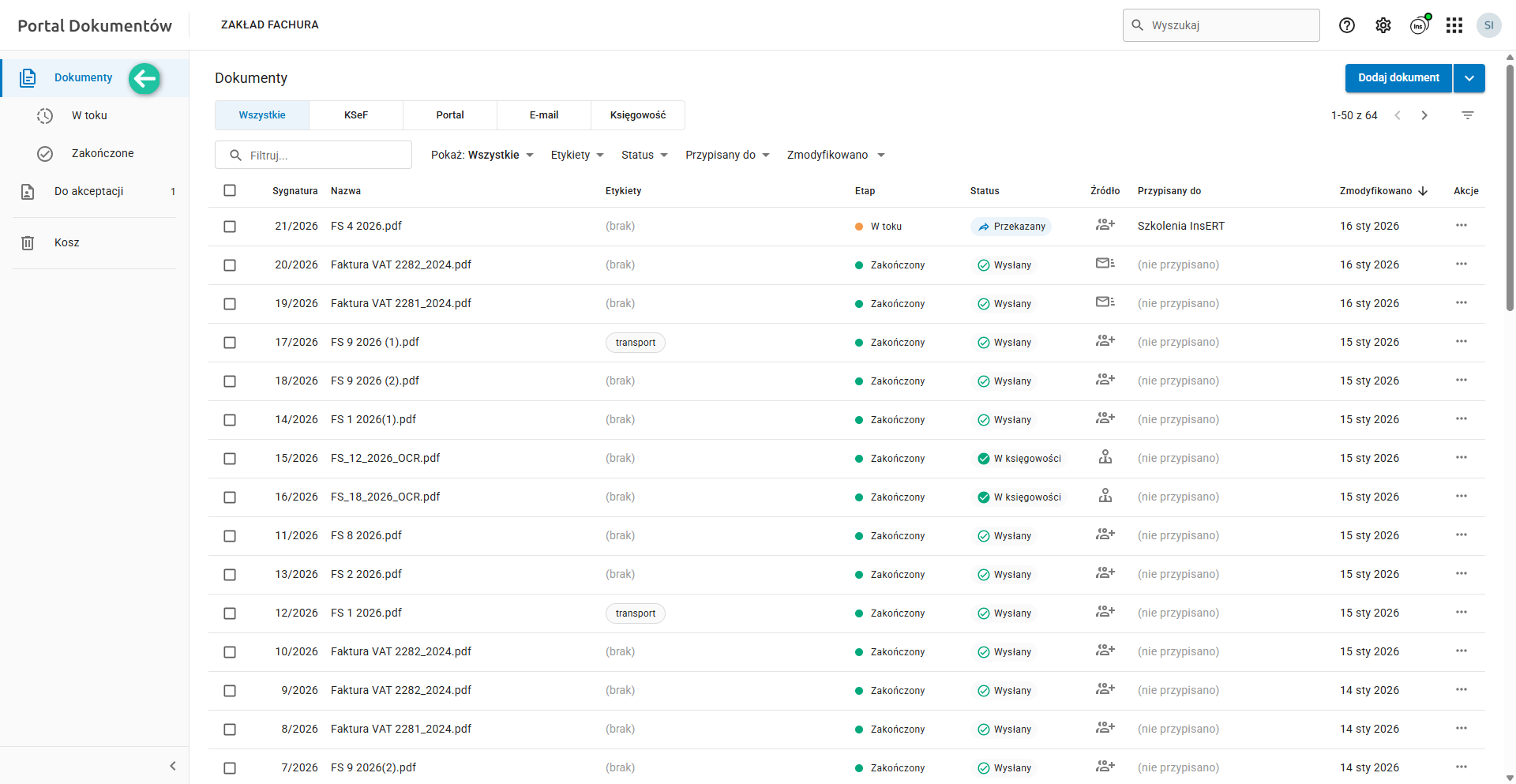Screen dimensions: 1516x784
Task: Click the filter list icon near pagination
Action: click(1468, 115)
